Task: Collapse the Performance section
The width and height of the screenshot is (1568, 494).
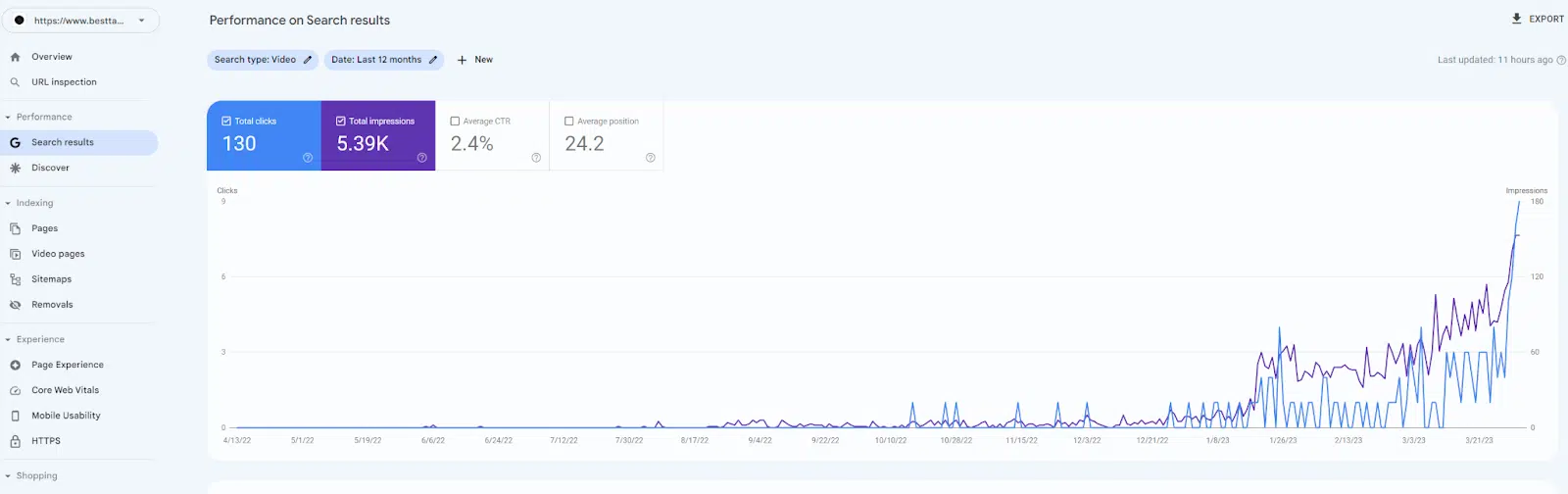Action: [x=8, y=117]
